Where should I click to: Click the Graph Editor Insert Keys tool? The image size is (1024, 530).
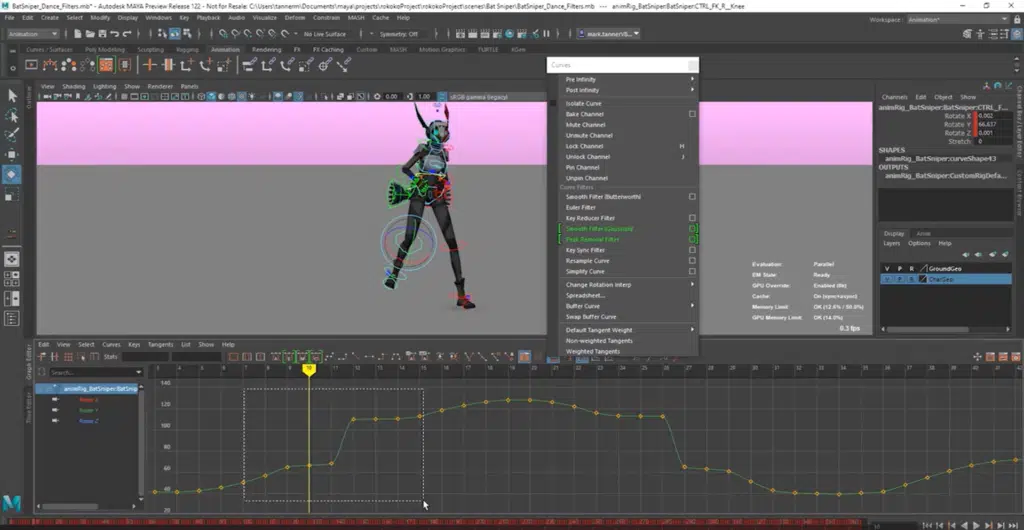[x=55, y=357]
